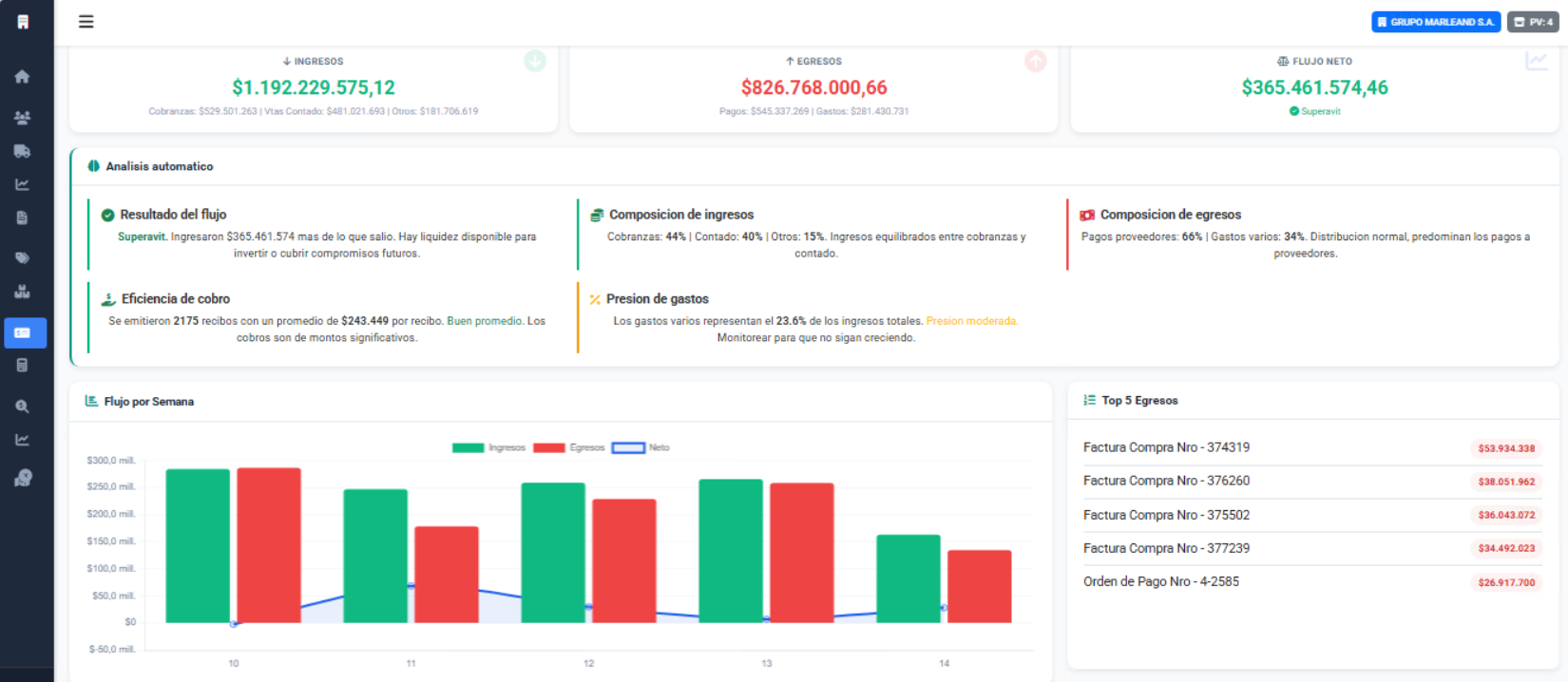Click Orden de Pago Nro - 4-2585 row

click(x=1312, y=581)
